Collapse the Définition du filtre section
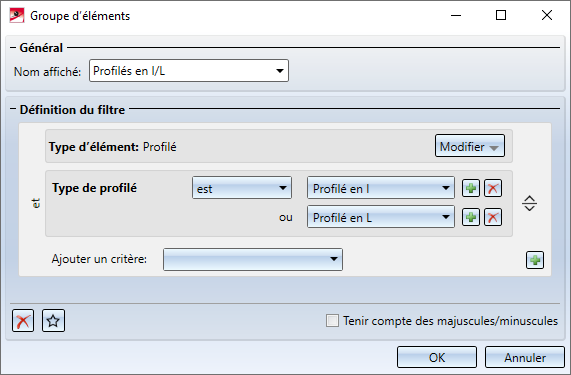571x375 pixels. 13,109
